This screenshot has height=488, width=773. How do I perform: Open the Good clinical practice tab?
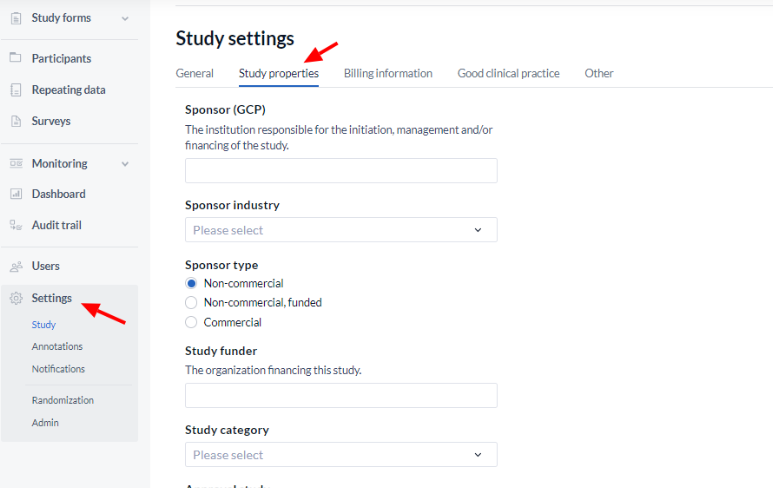pyautogui.click(x=508, y=73)
